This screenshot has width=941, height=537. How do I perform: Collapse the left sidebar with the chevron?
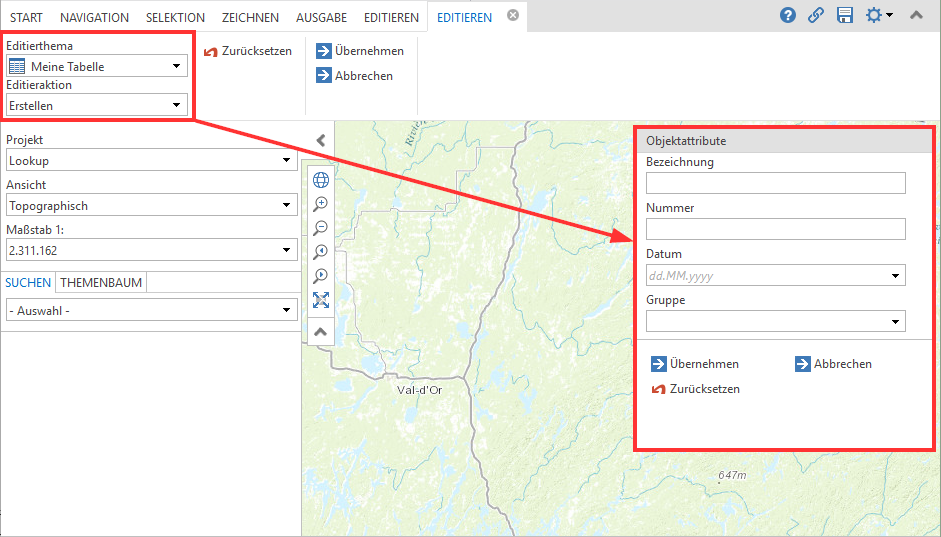pos(320,141)
